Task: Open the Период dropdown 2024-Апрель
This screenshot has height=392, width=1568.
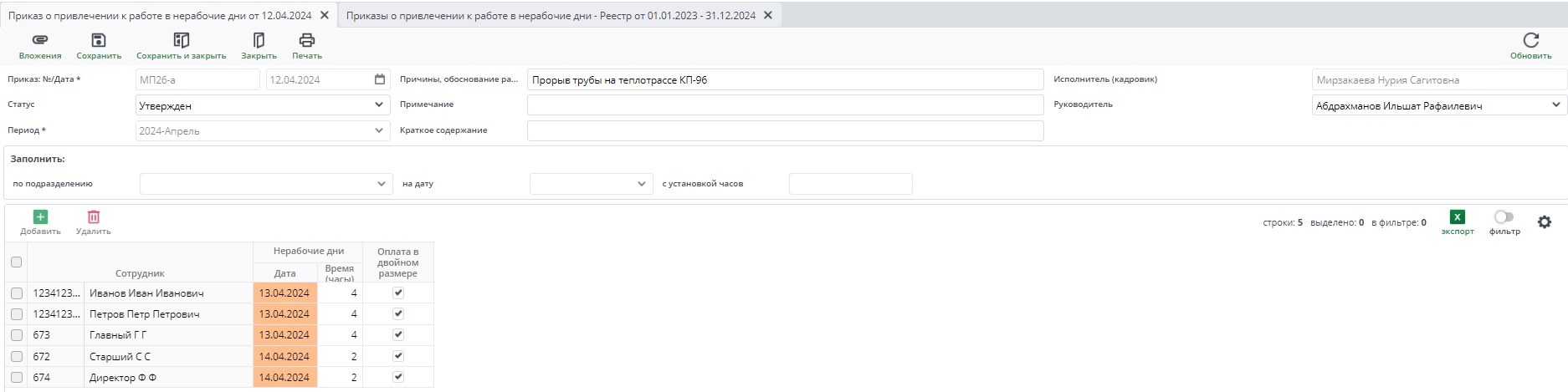Action: coord(263,131)
